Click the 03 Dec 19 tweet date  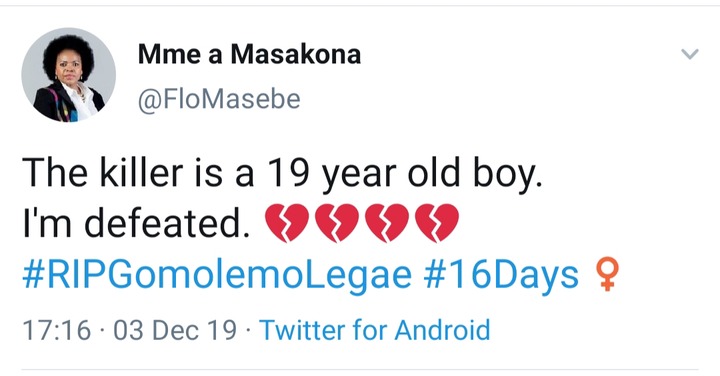point(175,330)
